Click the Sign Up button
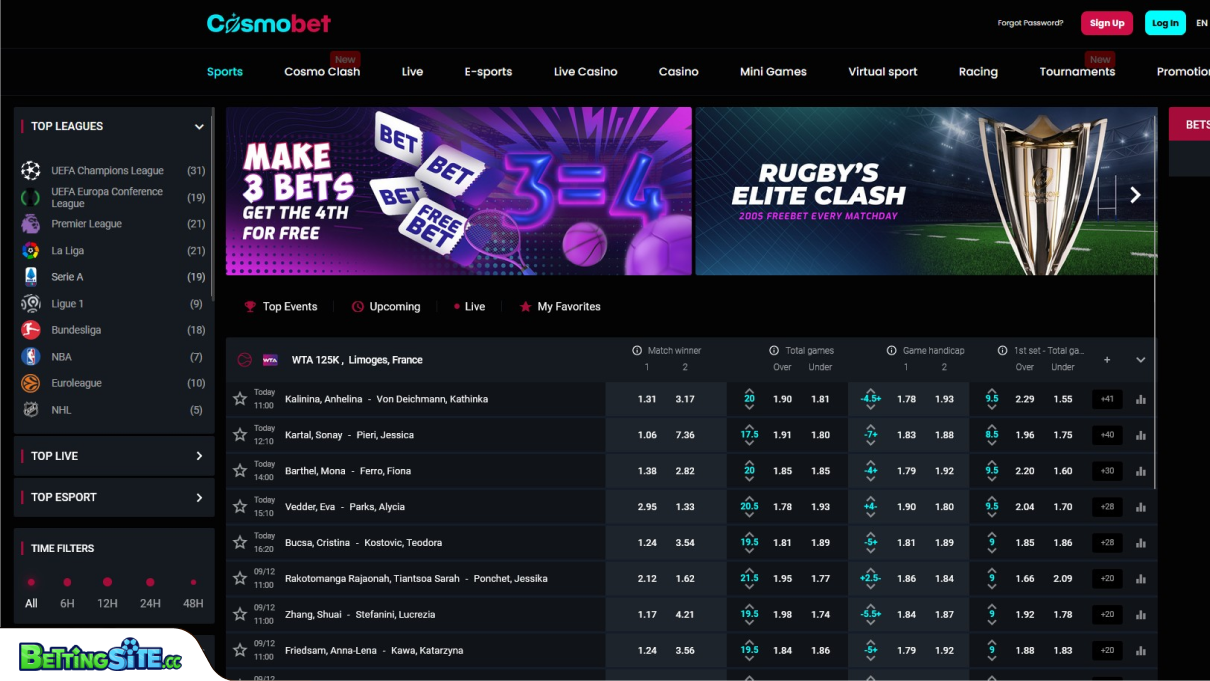This screenshot has height=681, width=1210. (x=1107, y=22)
